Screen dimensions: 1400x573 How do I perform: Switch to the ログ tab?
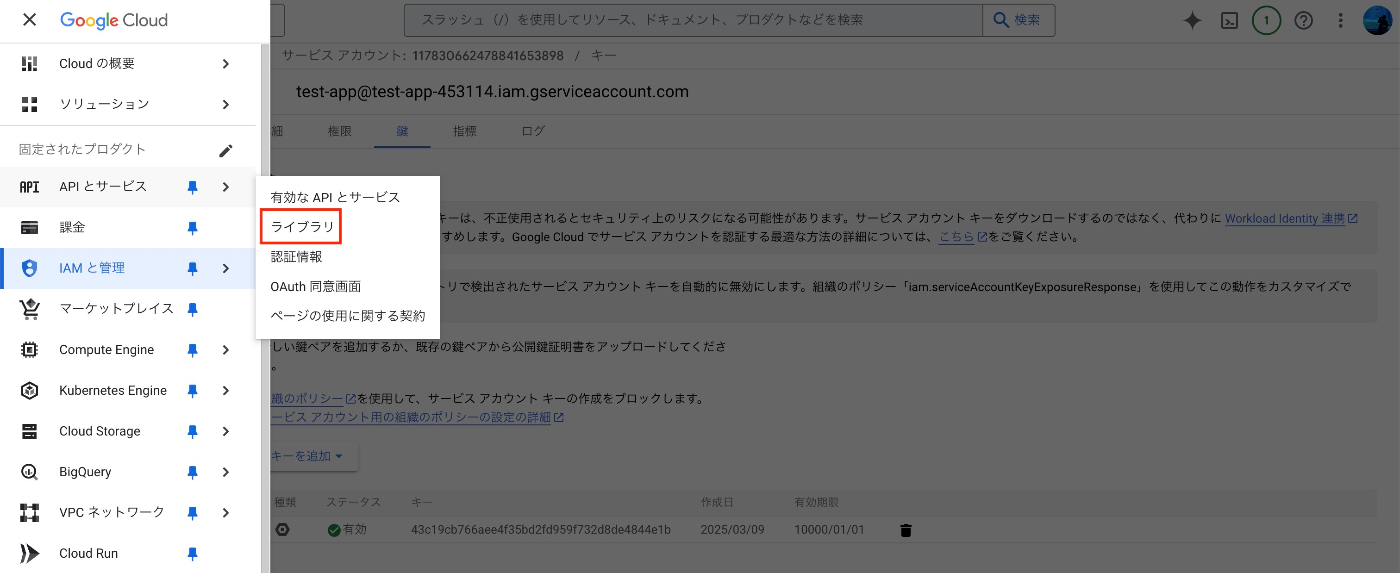click(533, 131)
